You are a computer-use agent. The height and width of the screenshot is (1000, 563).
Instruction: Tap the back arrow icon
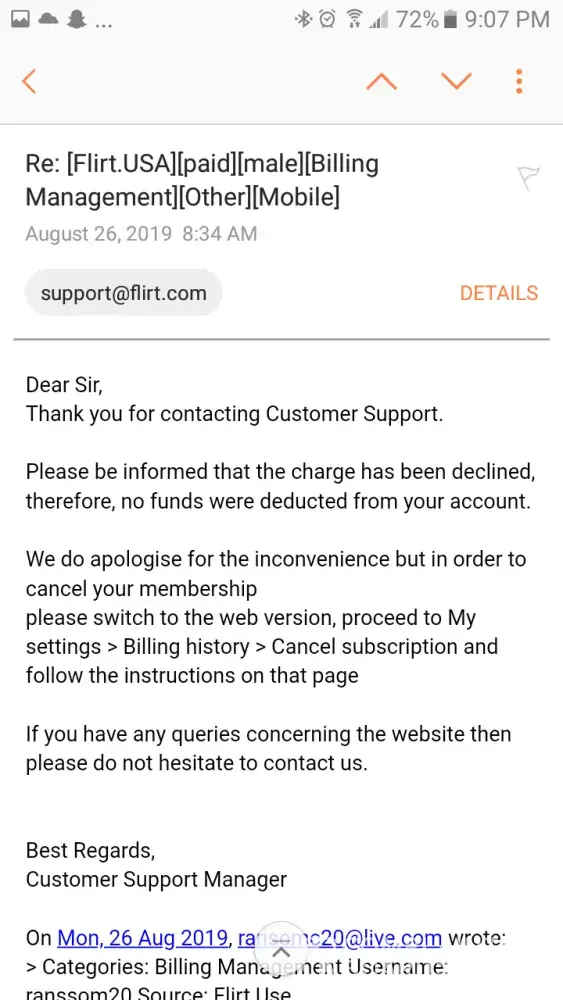pyautogui.click(x=29, y=82)
